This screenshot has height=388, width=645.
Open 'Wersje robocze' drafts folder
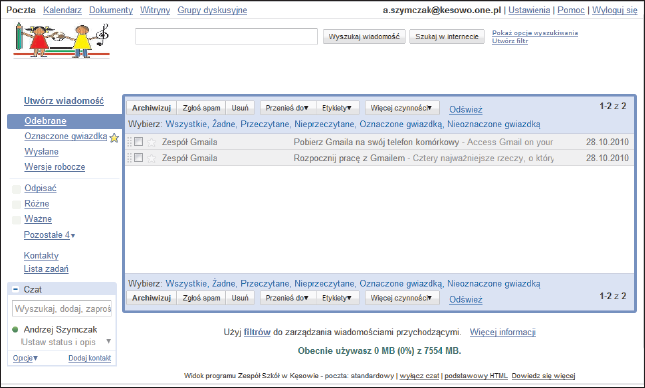pos(54,167)
